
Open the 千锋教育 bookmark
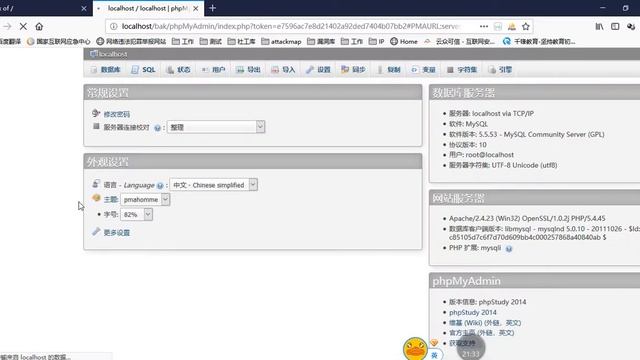(x=539, y=42)
